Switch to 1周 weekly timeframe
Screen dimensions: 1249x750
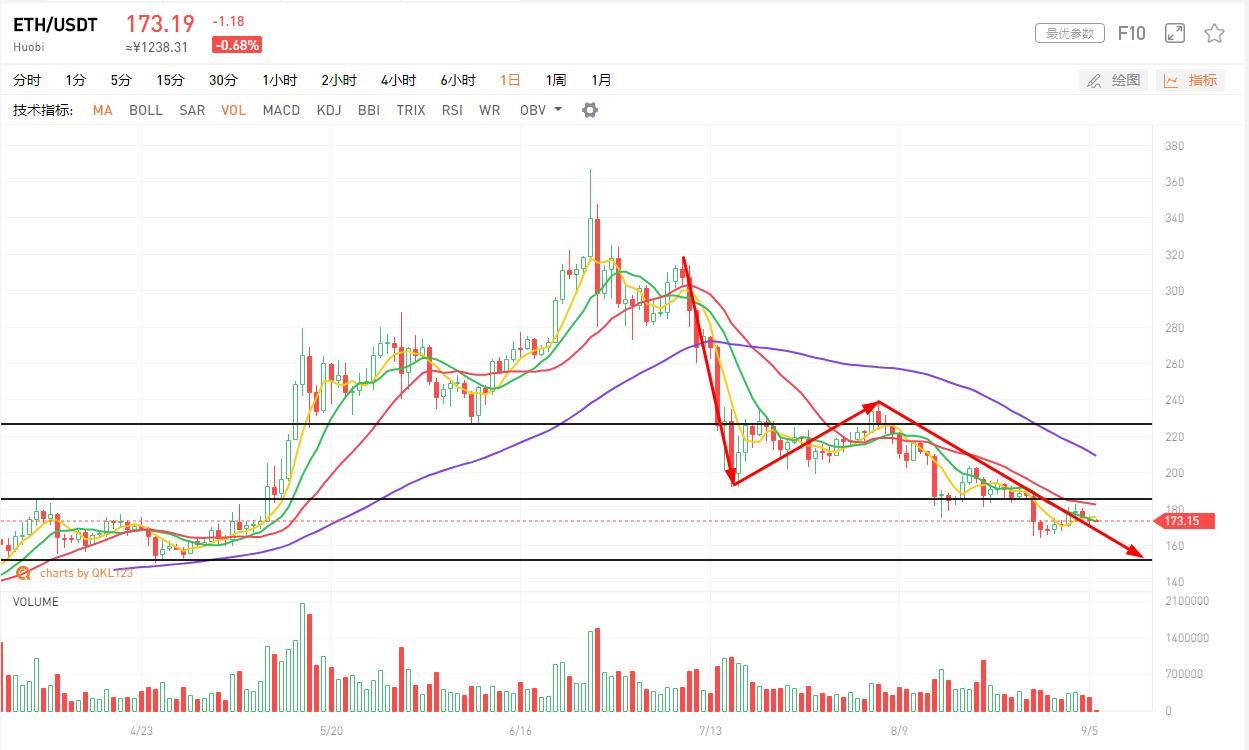click(555, 80)
